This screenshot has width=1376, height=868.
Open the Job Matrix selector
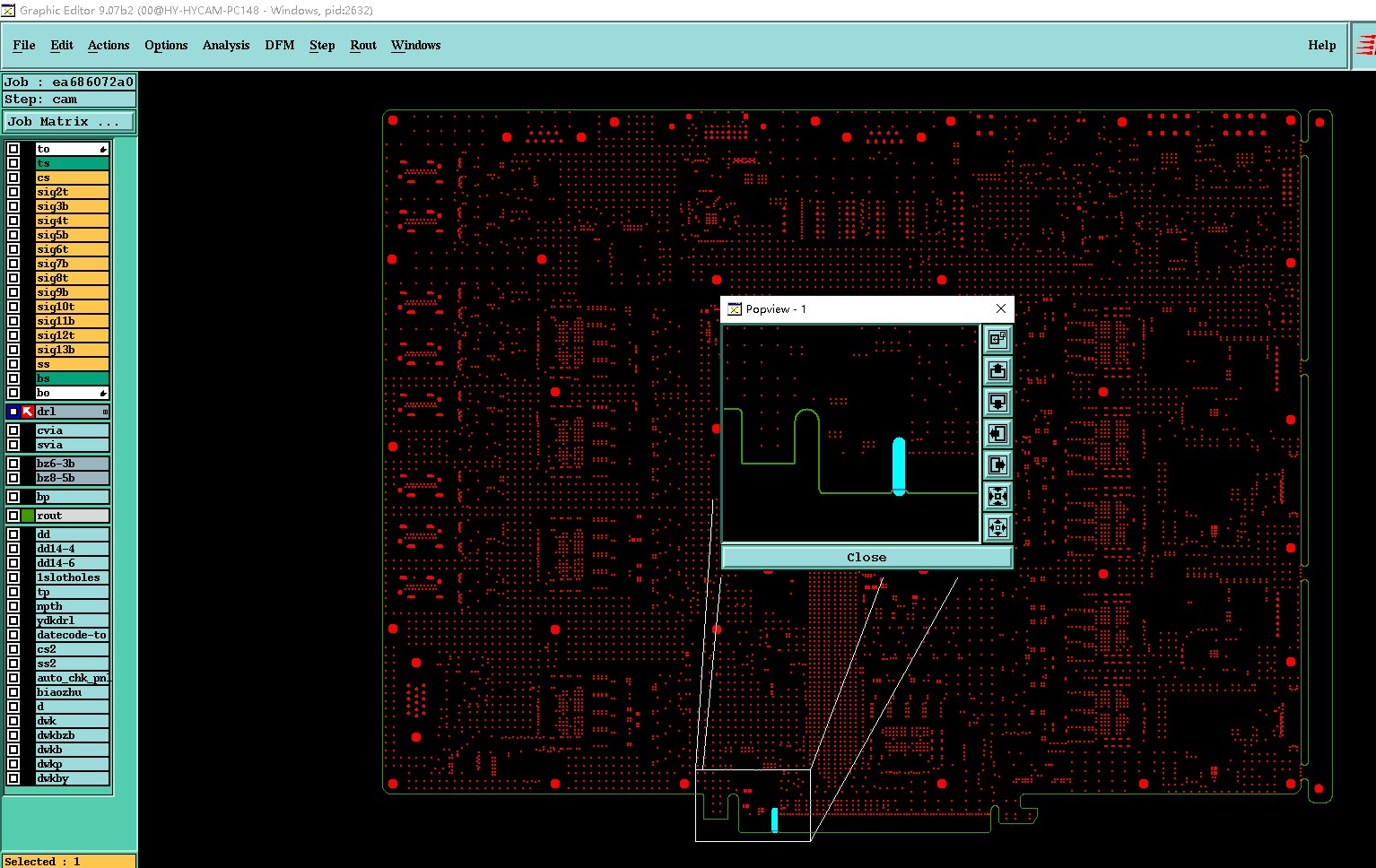pyautogui.click(x=69, y=122)
